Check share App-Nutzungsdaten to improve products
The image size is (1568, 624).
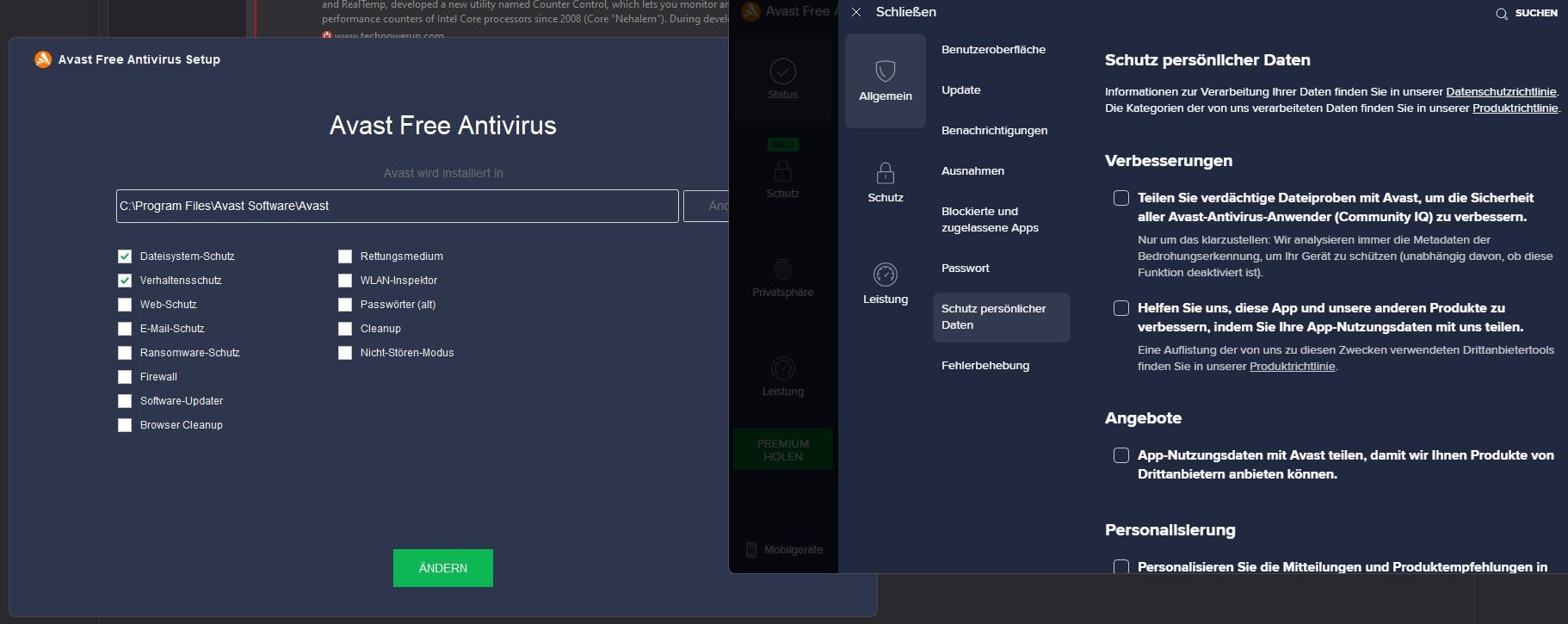(x=1121, y=308)
